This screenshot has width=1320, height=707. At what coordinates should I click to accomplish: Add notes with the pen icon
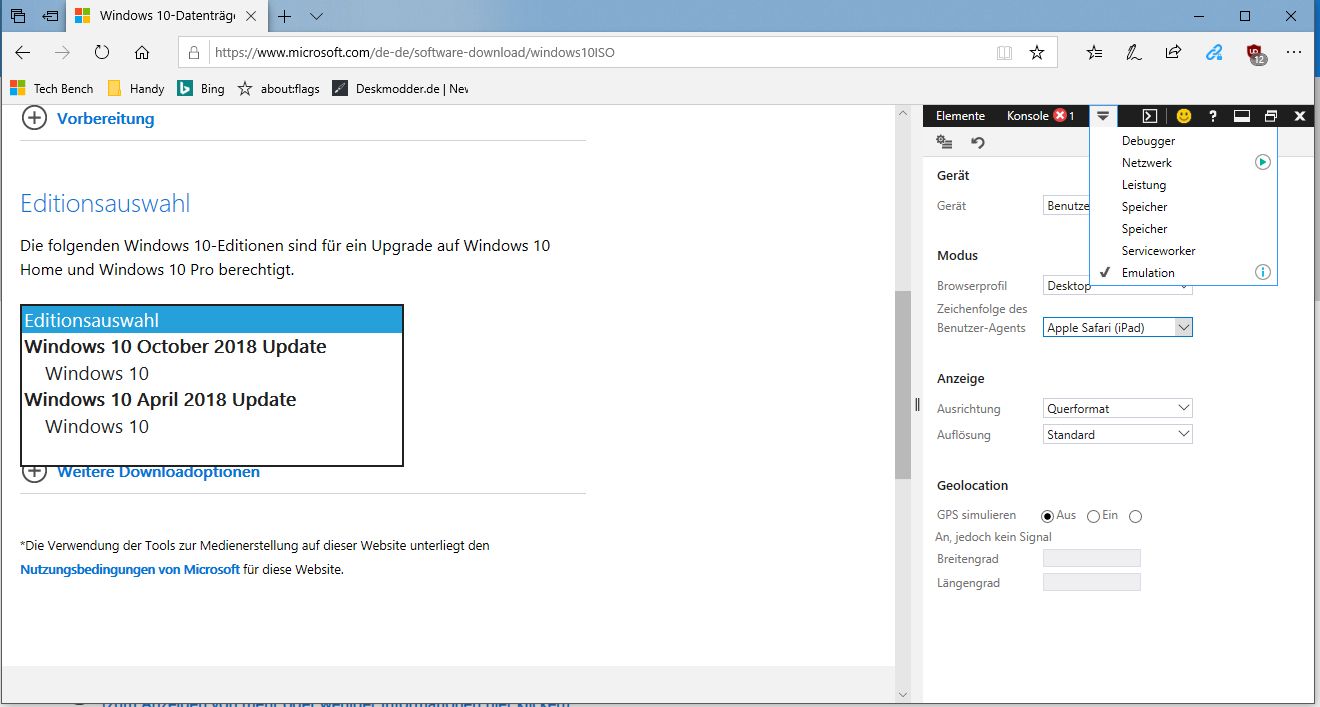pyautogui.click(x=1134, y=52)
